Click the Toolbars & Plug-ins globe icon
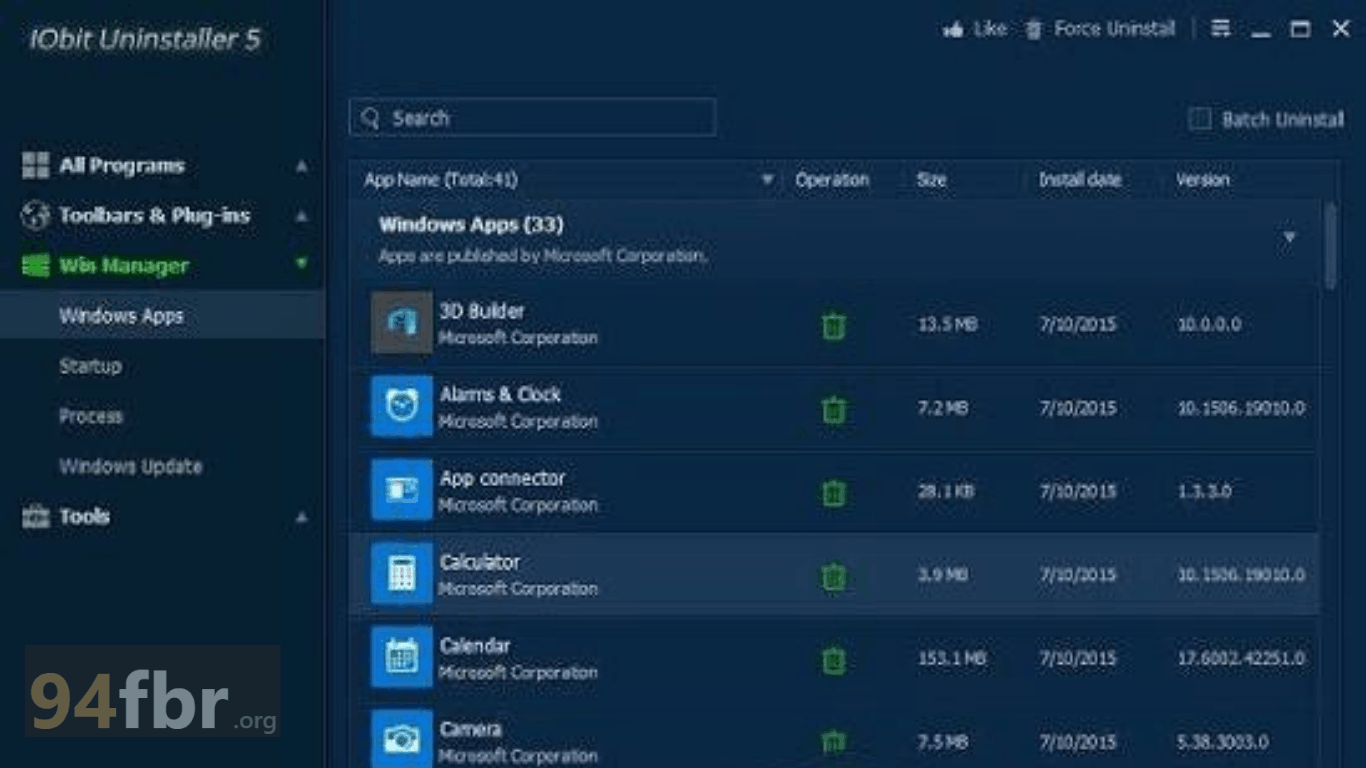 click(x=35, y=216)
